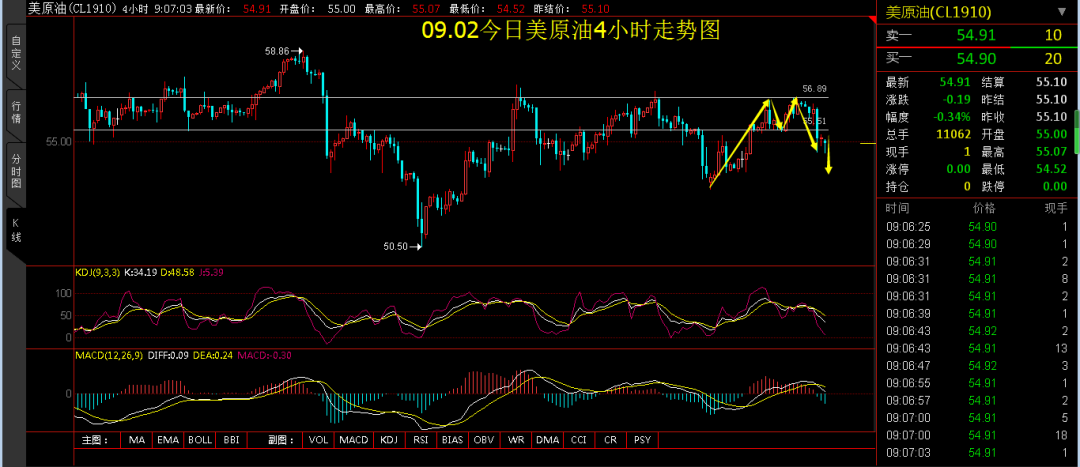Show the CR sub-chart indicator
Viewport: 1080px width, 467px height.
tap(610, 439)
